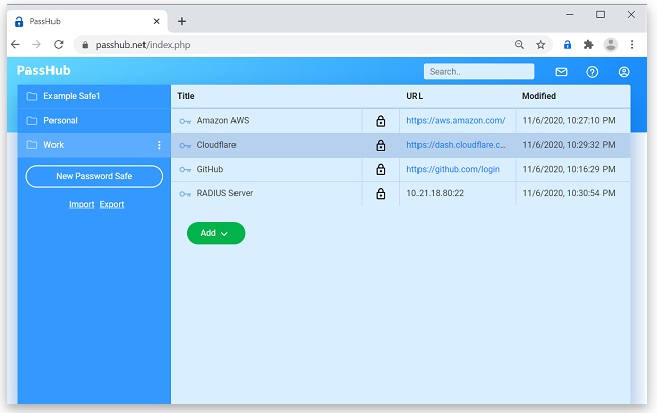This screenshot has width=657, height=413.
Task: Click in the Search field
Action: pyautogui.click(x=479, y=72)
